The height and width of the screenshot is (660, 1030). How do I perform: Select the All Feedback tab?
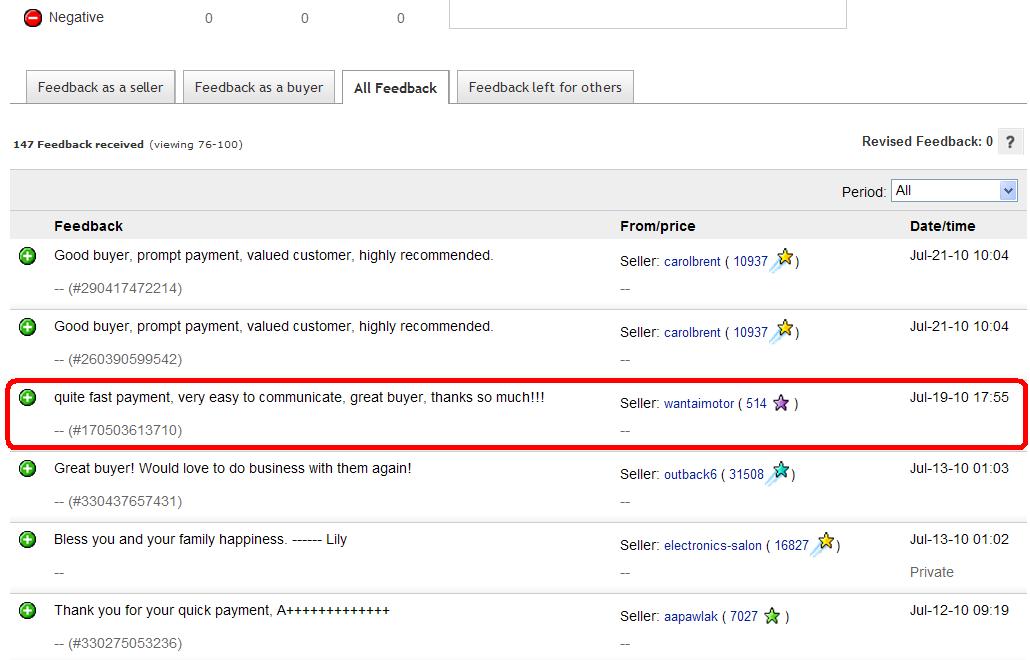[395, 88]
